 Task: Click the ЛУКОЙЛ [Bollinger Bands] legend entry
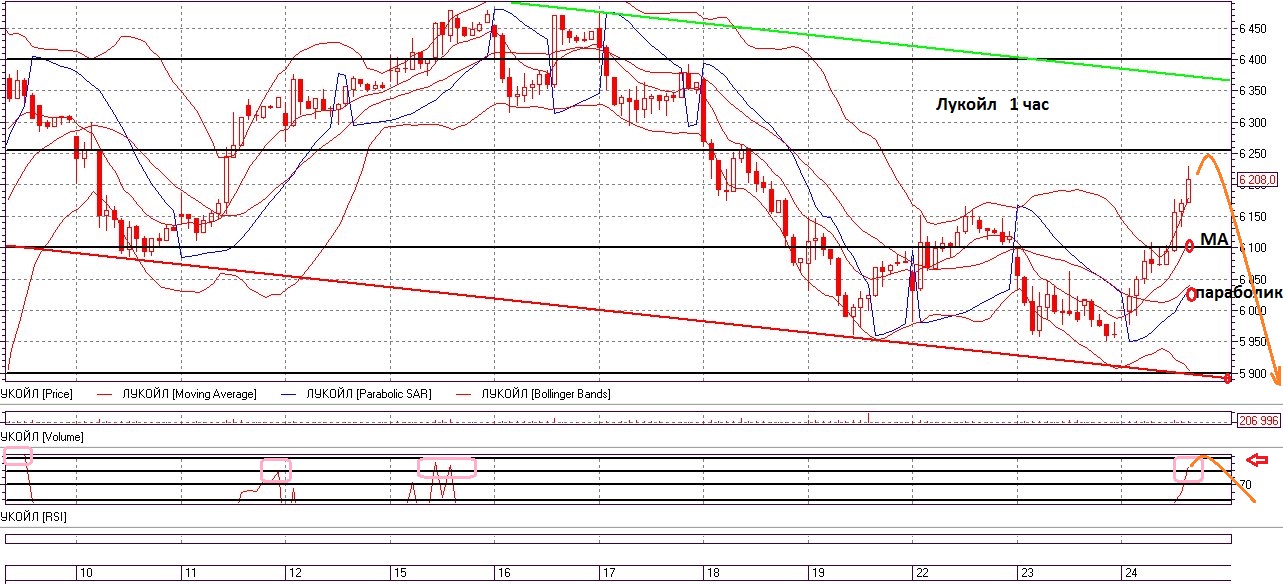click(546, 394)
